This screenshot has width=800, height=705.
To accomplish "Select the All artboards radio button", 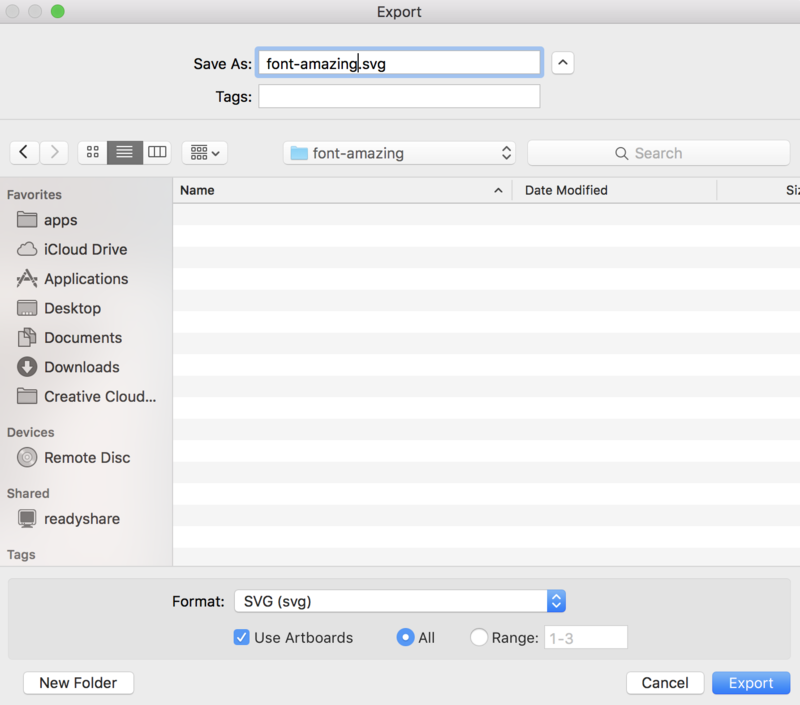I will [x=404, y=637].
